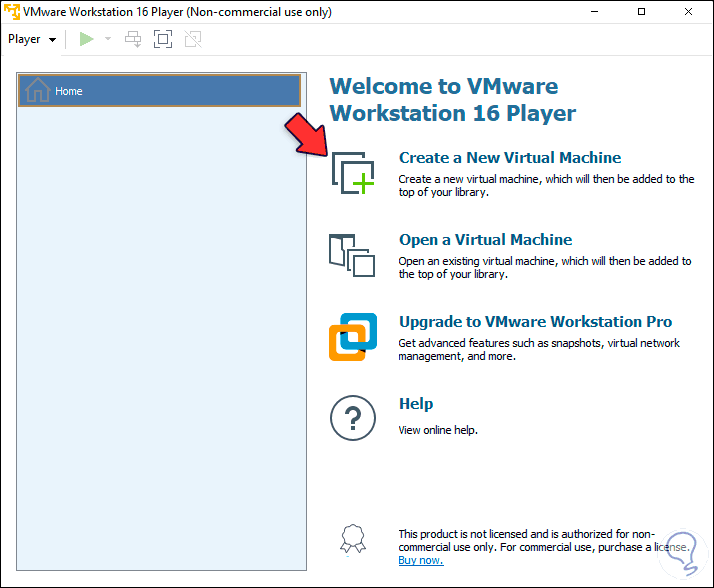This screenshot has height=588, width=714.
Task: Click the 'Welcome to VMware Workstation 16 Player' heading
Action: [453, 100]
